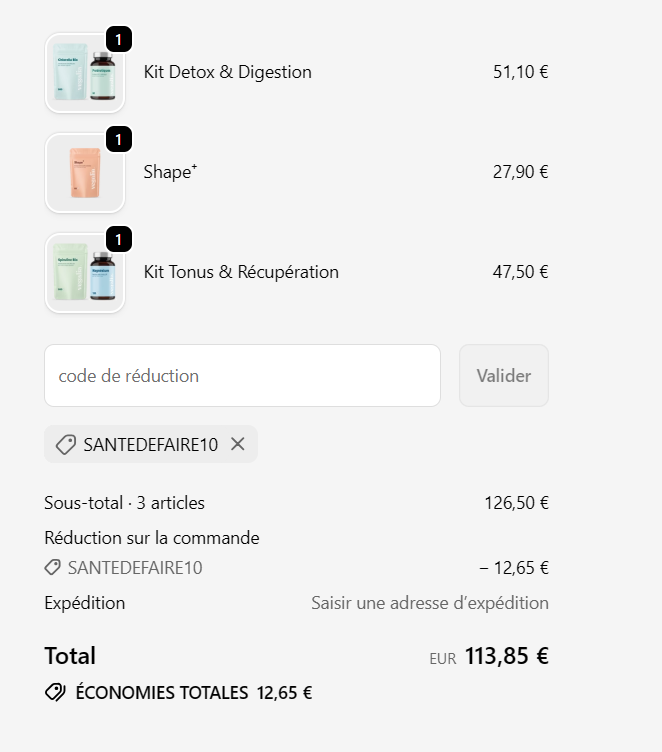The image size is (662, 752).
Task: Open the Kit Detox & Digestion product thumbnail
Action: pyautogui.click(x=84, y=73)
